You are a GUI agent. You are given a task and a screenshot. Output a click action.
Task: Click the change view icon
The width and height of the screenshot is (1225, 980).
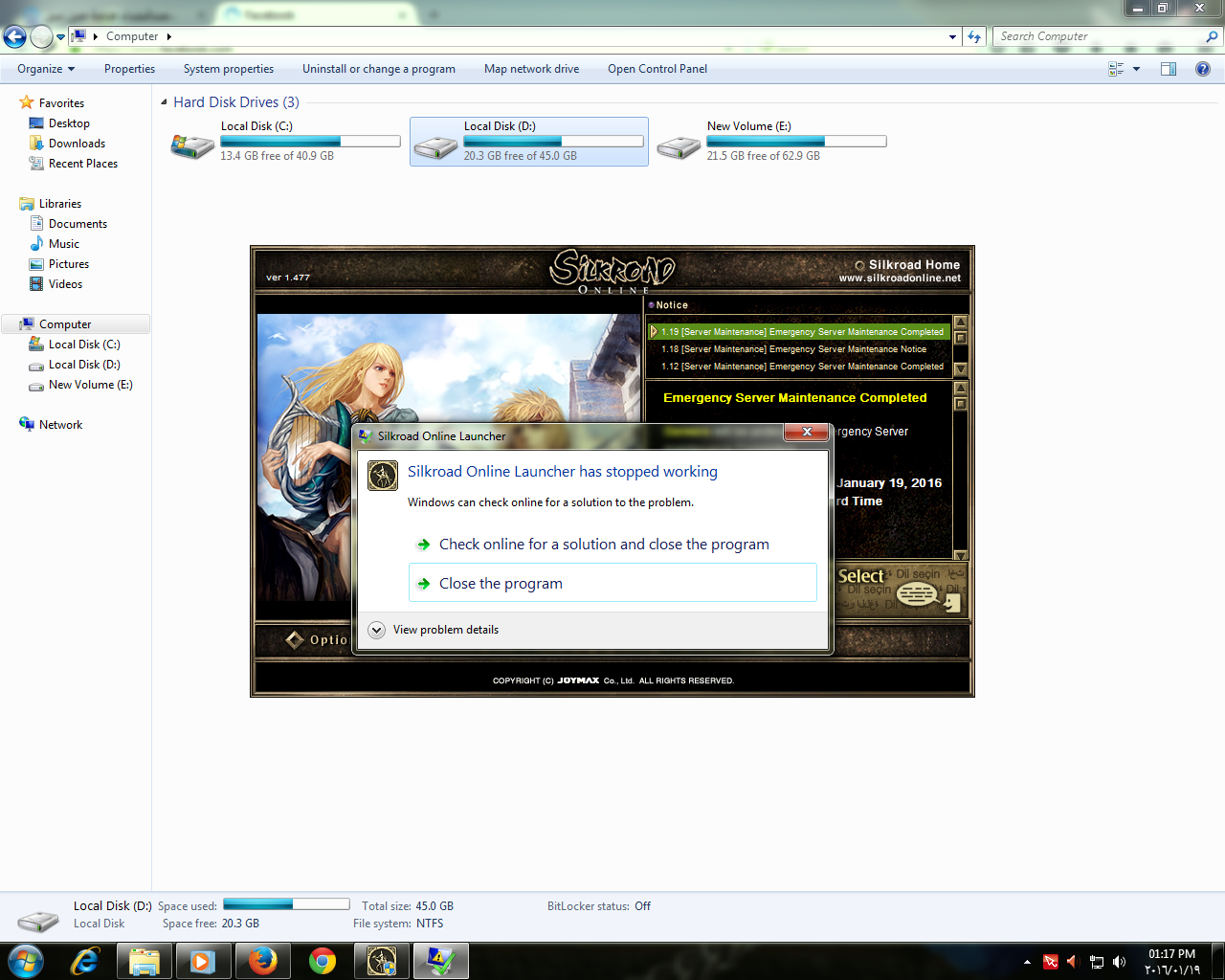(1116, 69)
